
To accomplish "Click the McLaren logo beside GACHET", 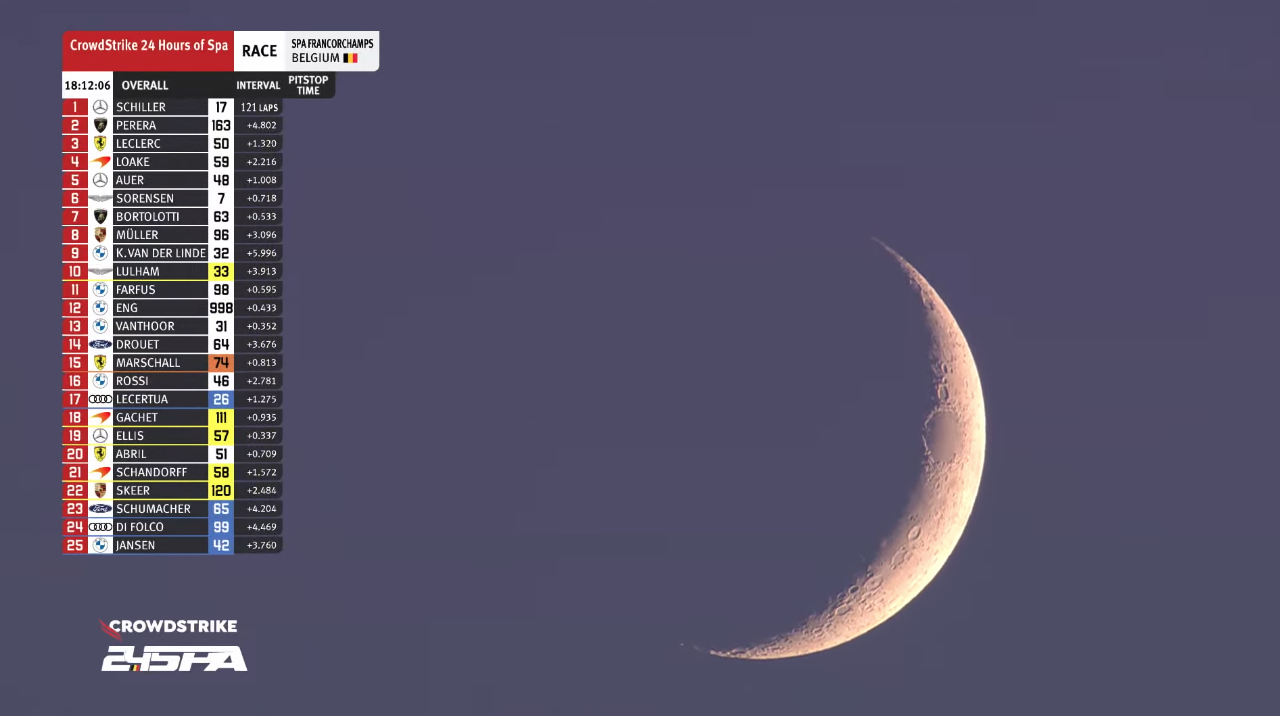I will tap(100, 417).
